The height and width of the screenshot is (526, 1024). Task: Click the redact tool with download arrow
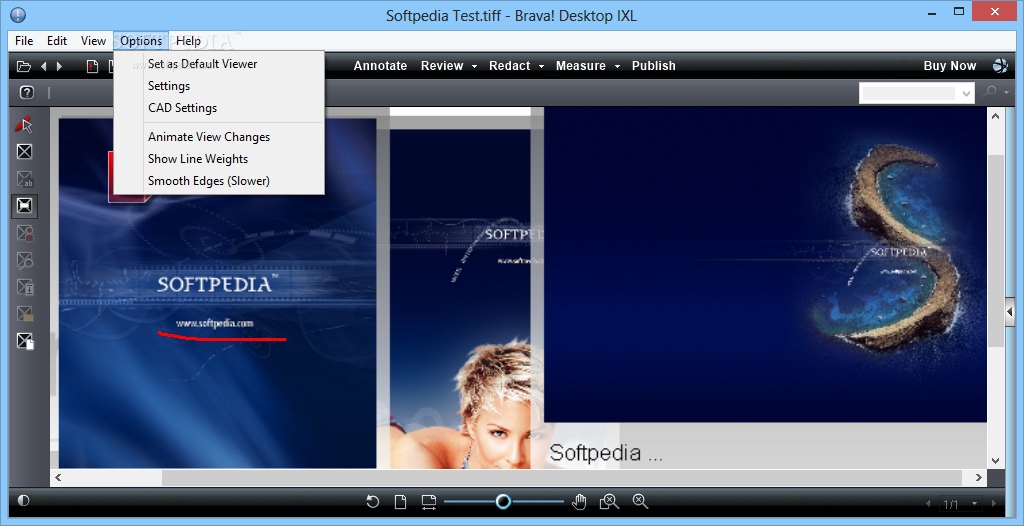pos(25,287)
